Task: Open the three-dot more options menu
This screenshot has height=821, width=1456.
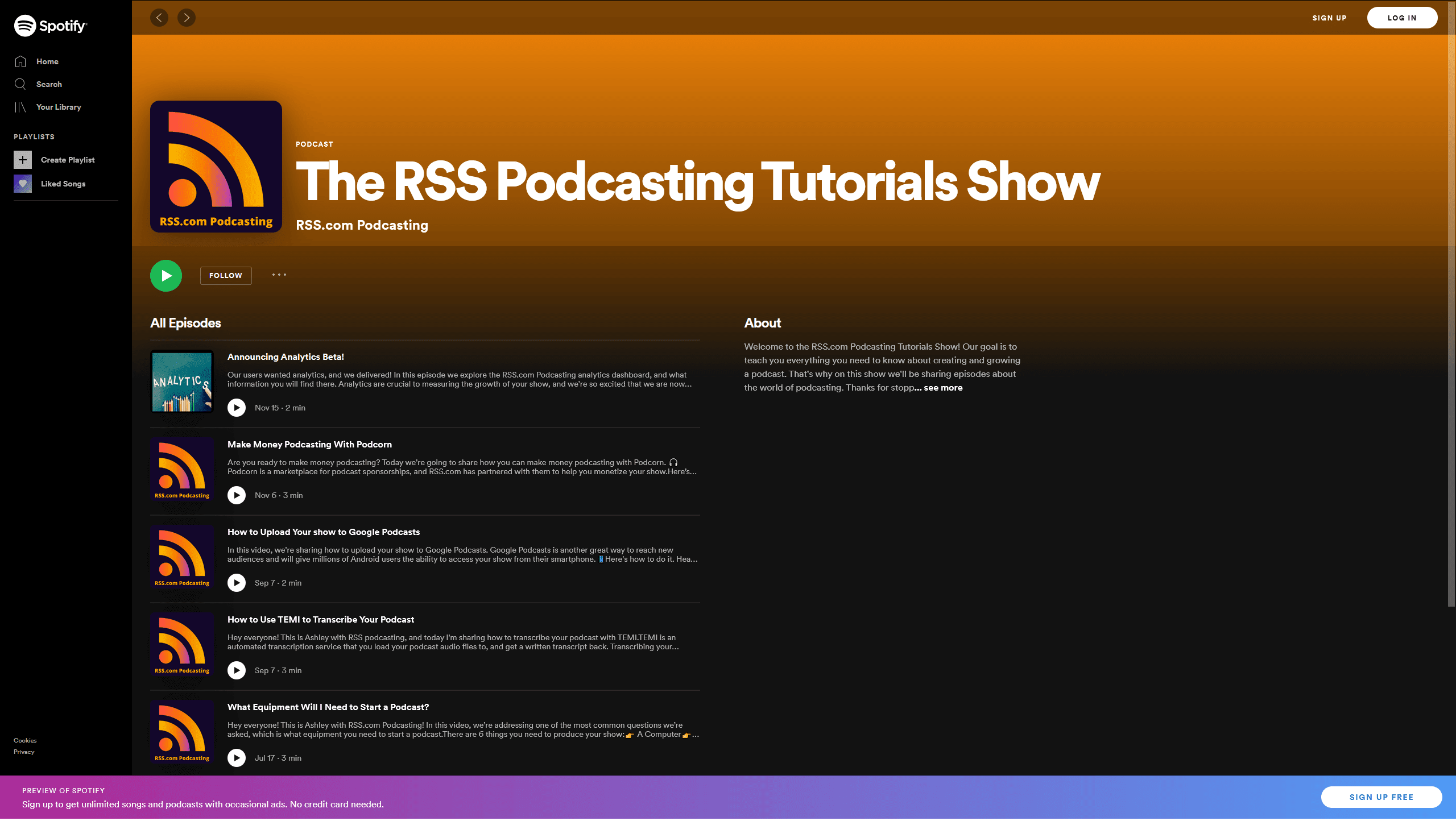Action: pyautogui.click(x=279, y=275)
